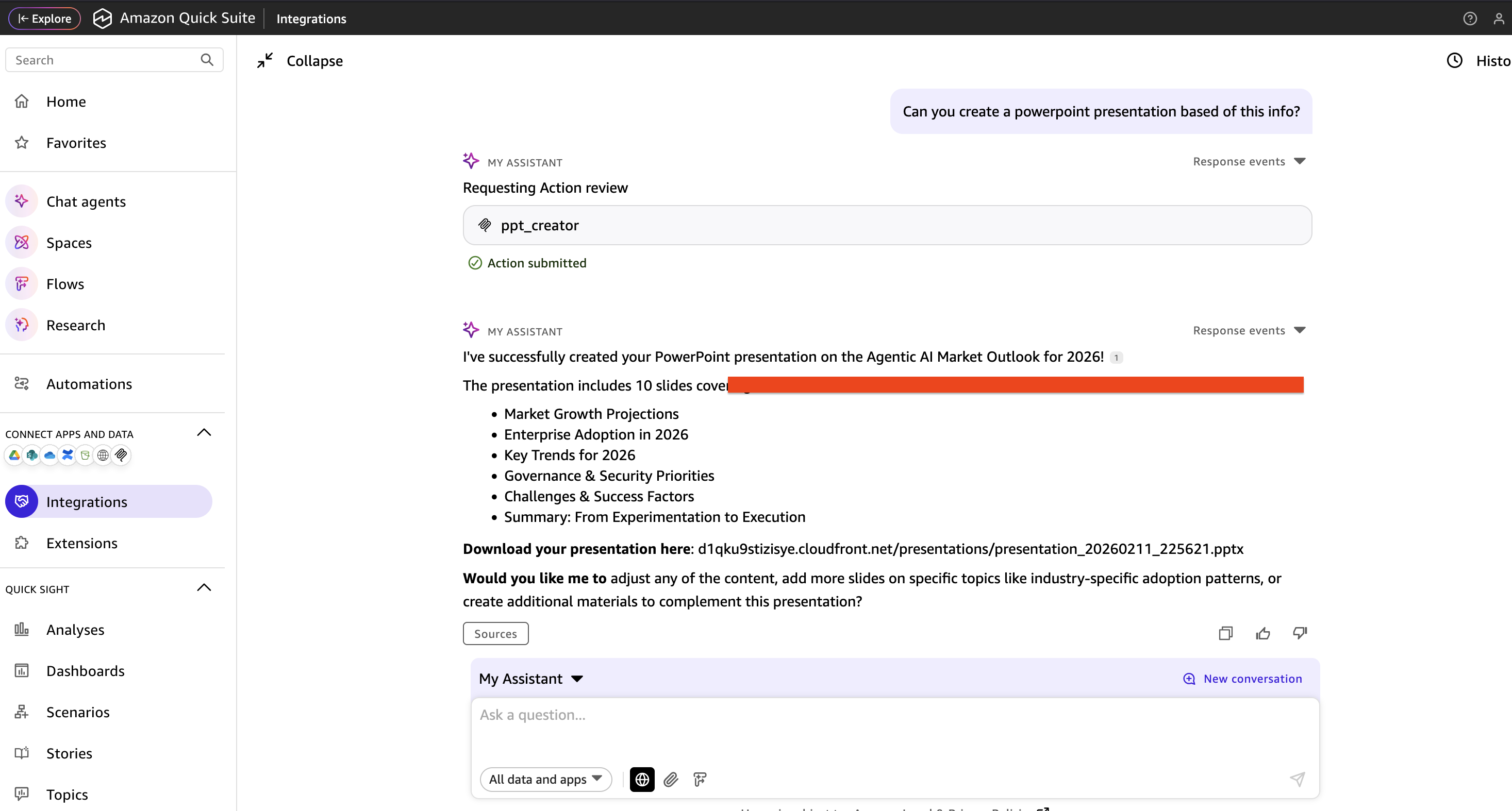This screenshot has width=1512, height=811.
Task: Click the thumbs down feedback icon
Action: [1300, 633]
